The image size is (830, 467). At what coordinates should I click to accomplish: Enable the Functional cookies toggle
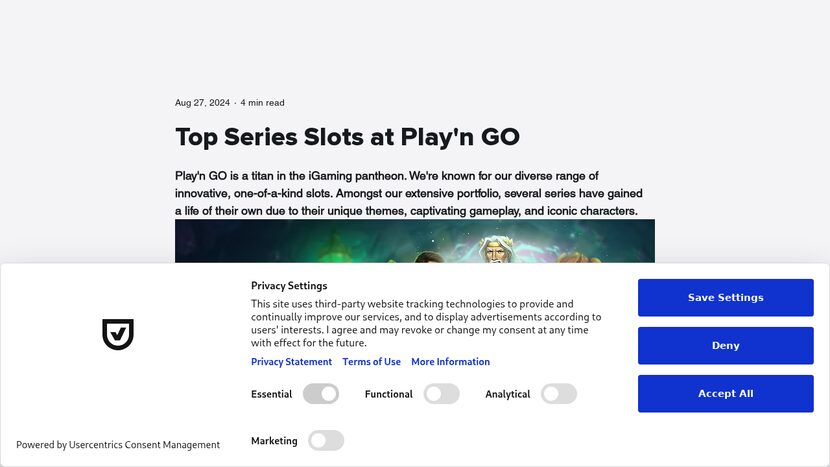click(x=441, y=394)
